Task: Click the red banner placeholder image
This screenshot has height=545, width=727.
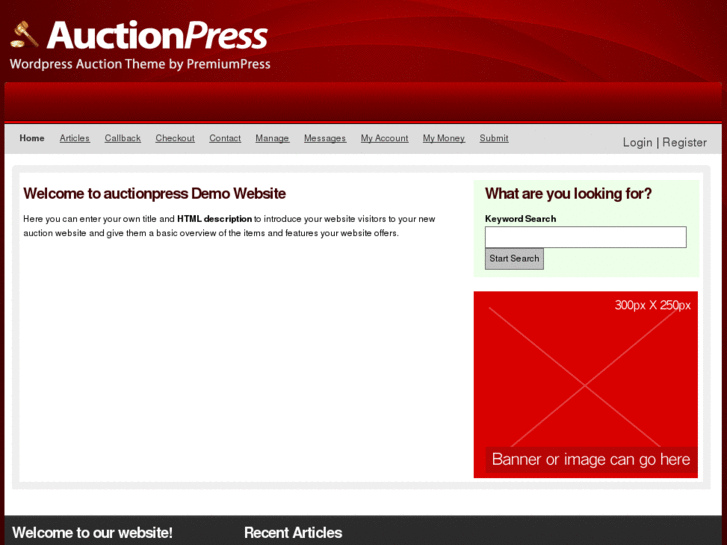Action: coord(586,385)
